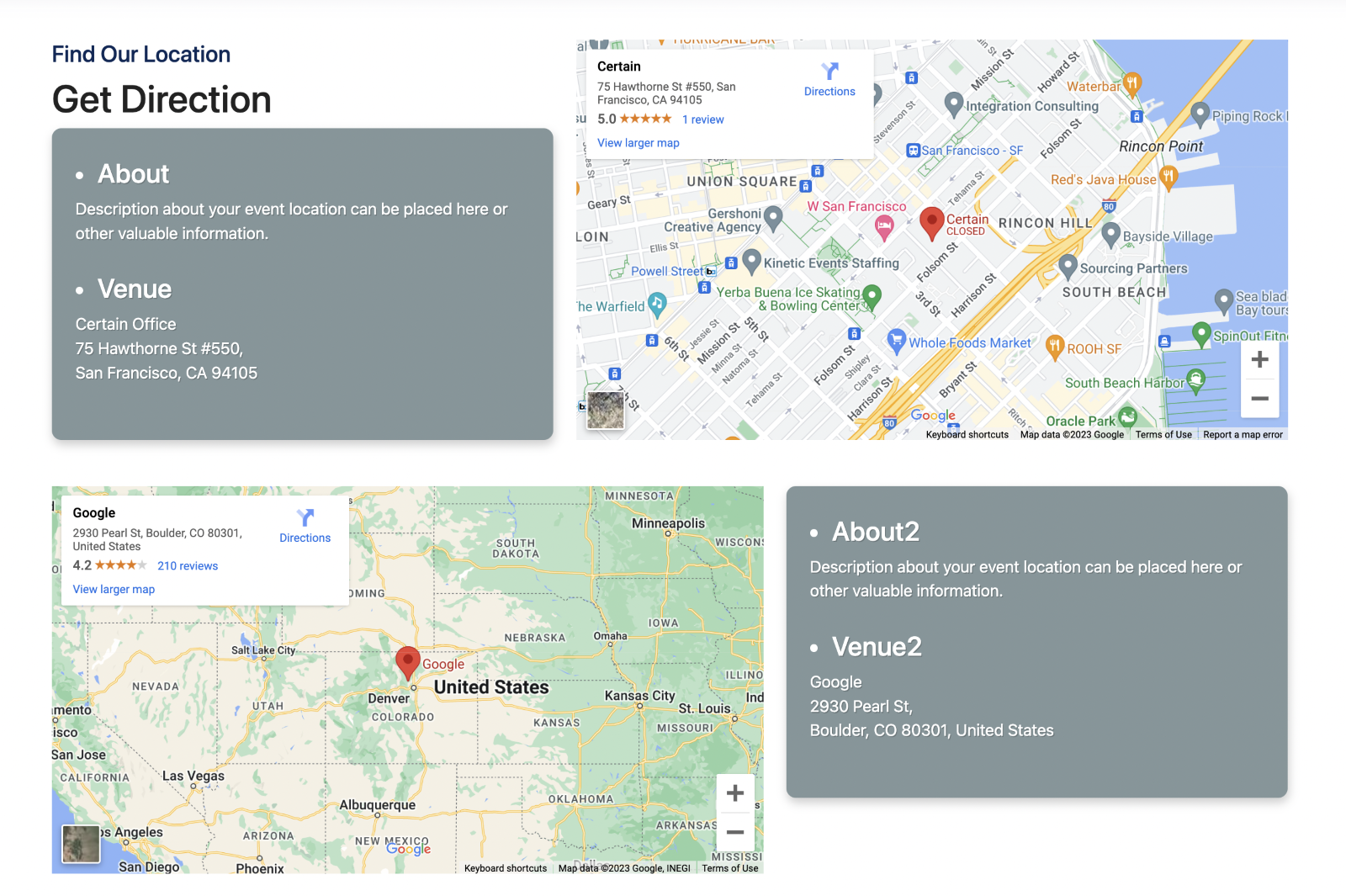Click the Bayside Village map pin
Screen dimensions: 1346x896
pyautogui.click(x=1110, y=235)
